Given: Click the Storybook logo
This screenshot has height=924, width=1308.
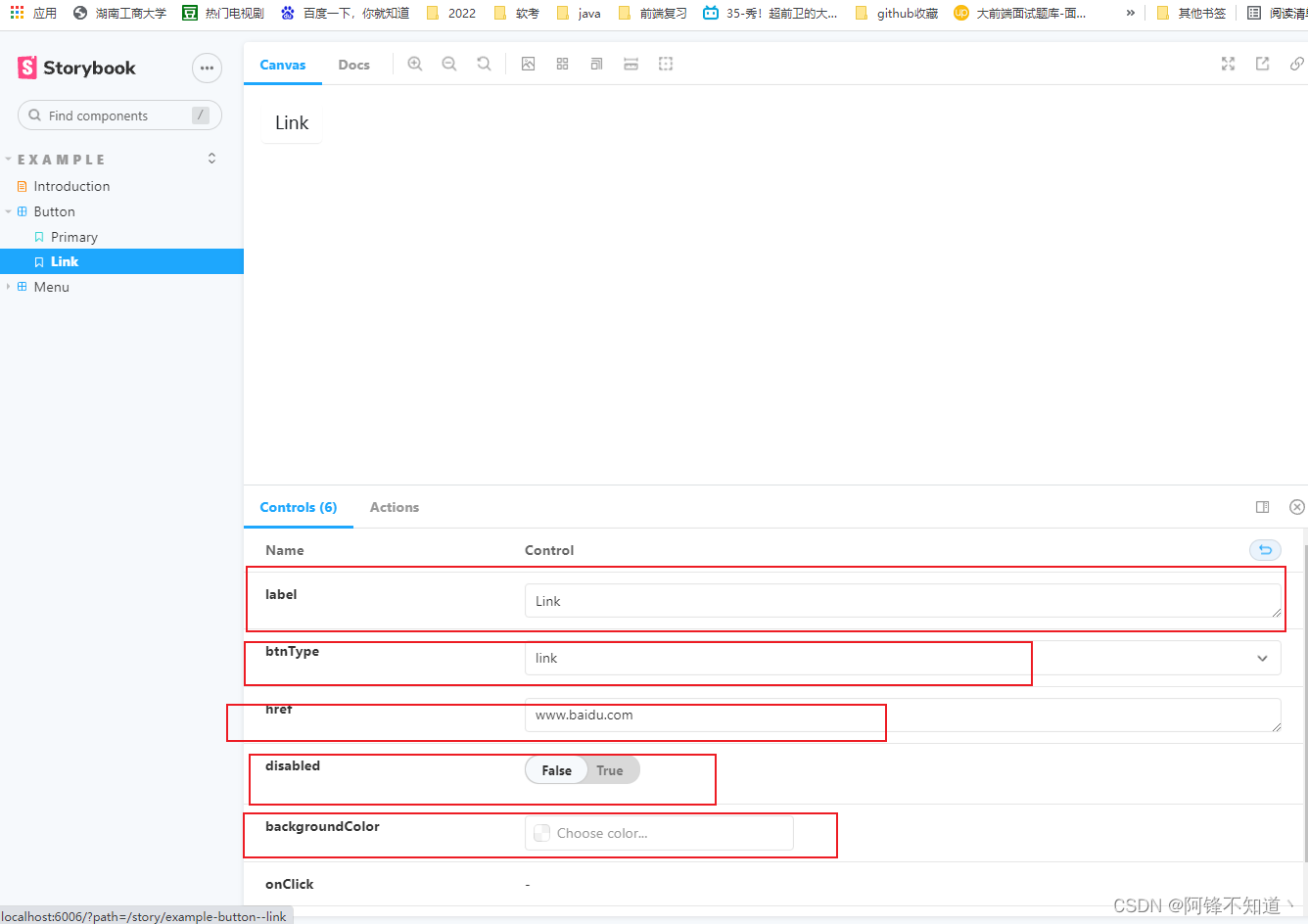Looking at the screenshot, I should click(x=76, y=68).
